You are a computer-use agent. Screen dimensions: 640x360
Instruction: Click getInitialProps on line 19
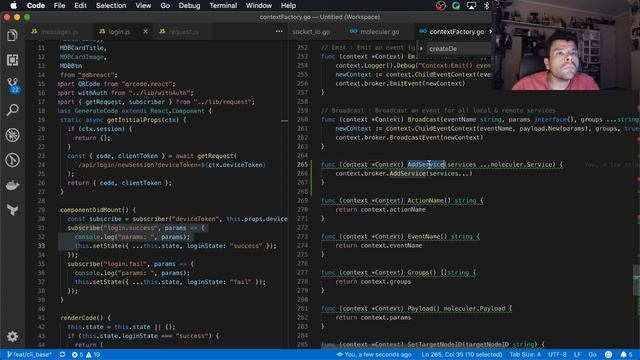[134, 120]
